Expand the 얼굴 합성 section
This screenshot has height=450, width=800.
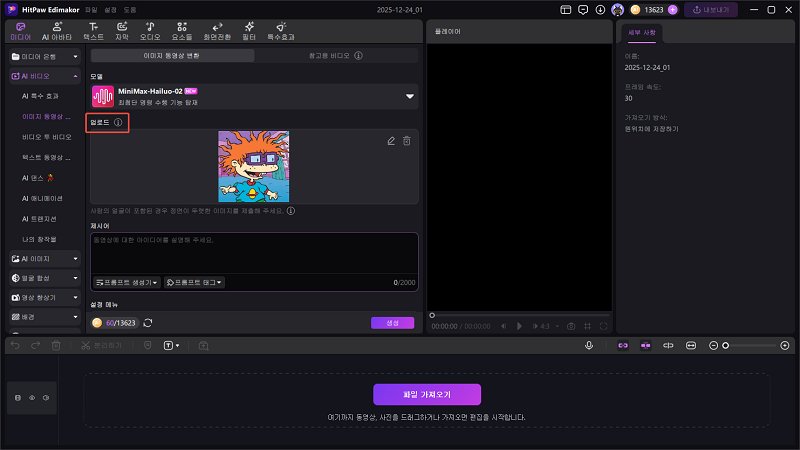point(45,278)
